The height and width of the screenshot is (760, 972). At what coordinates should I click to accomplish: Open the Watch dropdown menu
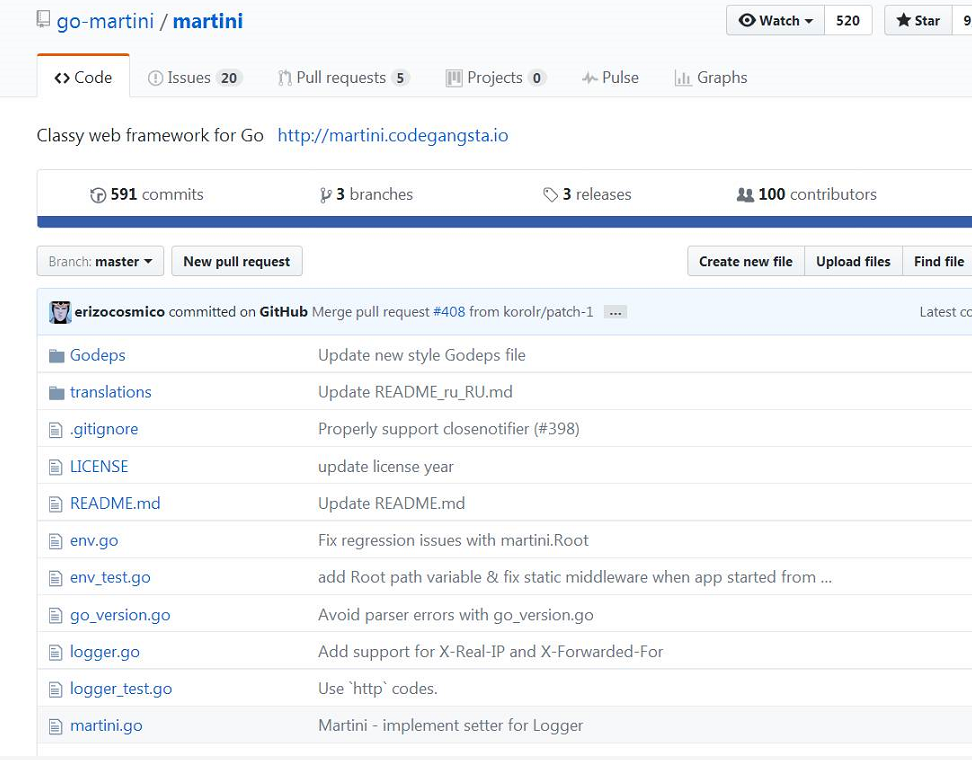coord(775,20)
